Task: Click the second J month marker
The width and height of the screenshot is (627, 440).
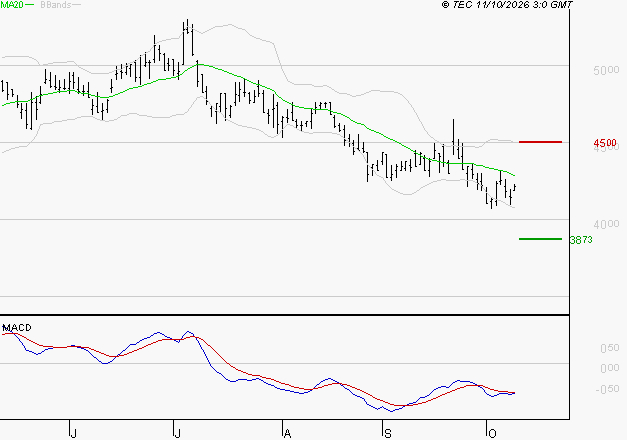Action: 177,433
